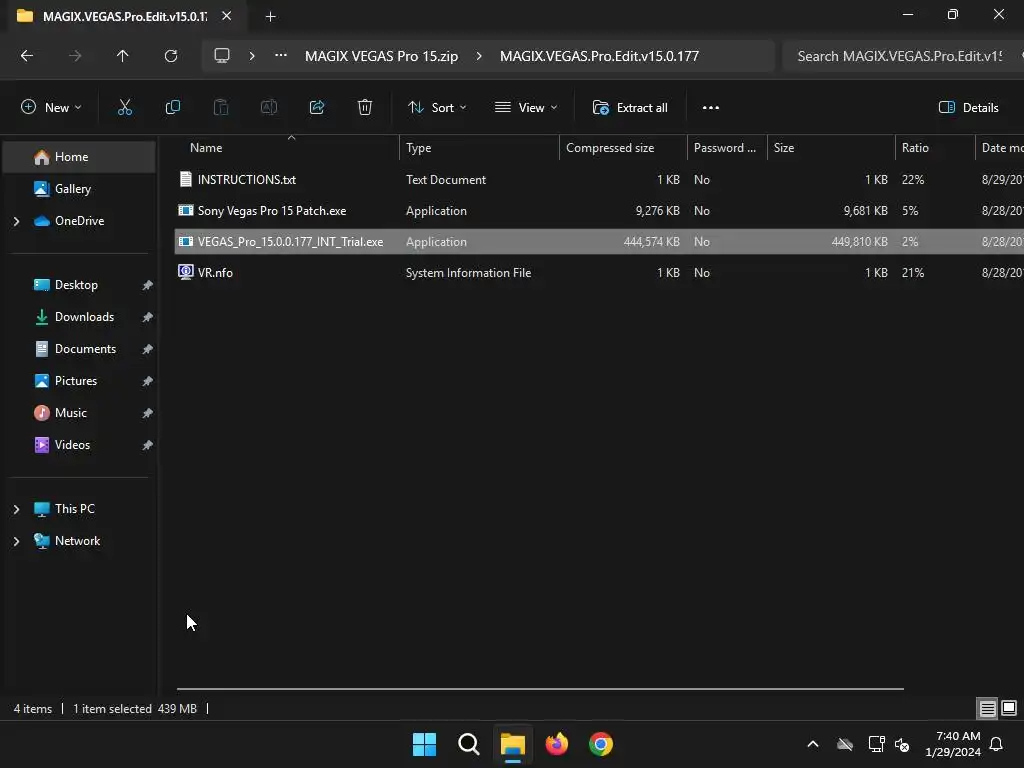Open Windows Start menu
The image size is (1024, 768).
[424, 744]
